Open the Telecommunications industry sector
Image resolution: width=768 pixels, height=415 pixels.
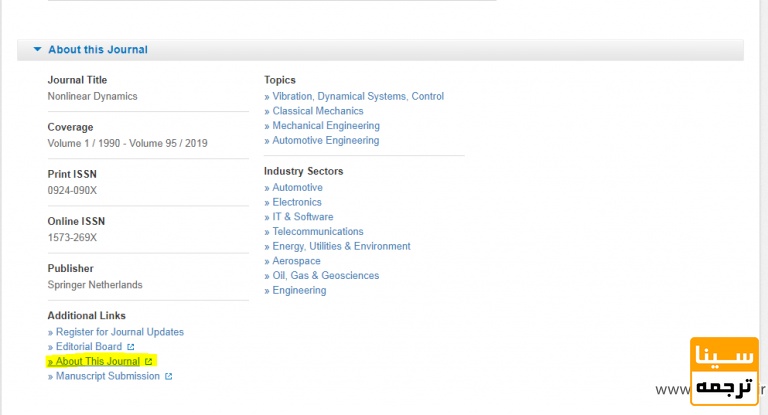coord(318,231)
